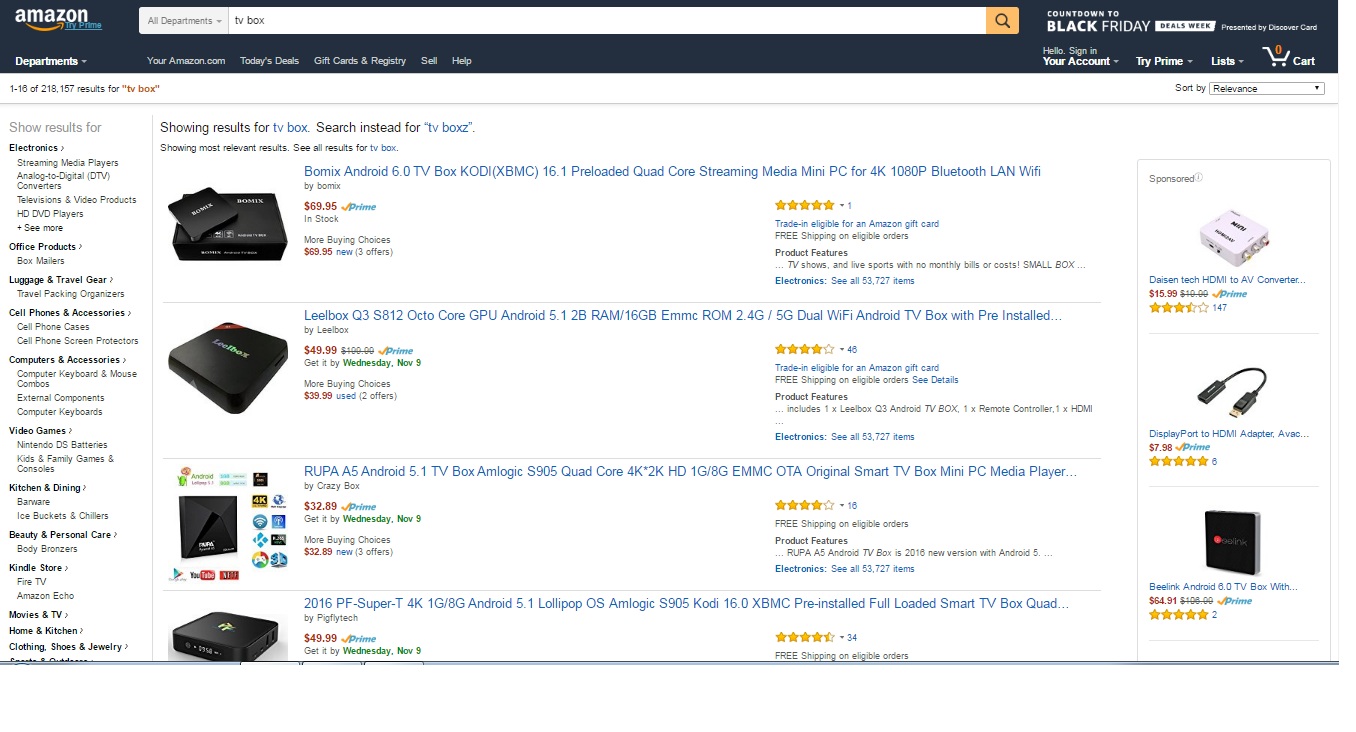This screenshot has height=732, width=1356.
Task: Click star rating of Leelbox Q3 listing
Action: [804, 349]
